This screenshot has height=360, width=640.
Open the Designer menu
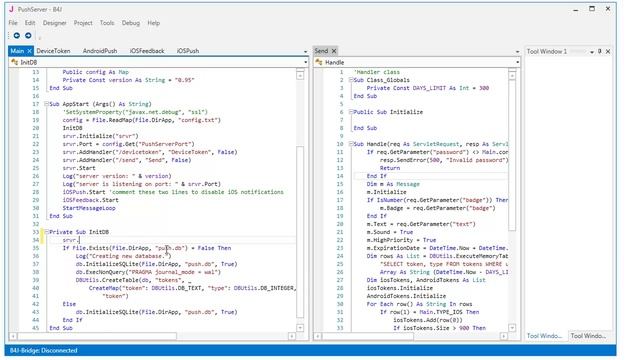[x=54, y=23]
